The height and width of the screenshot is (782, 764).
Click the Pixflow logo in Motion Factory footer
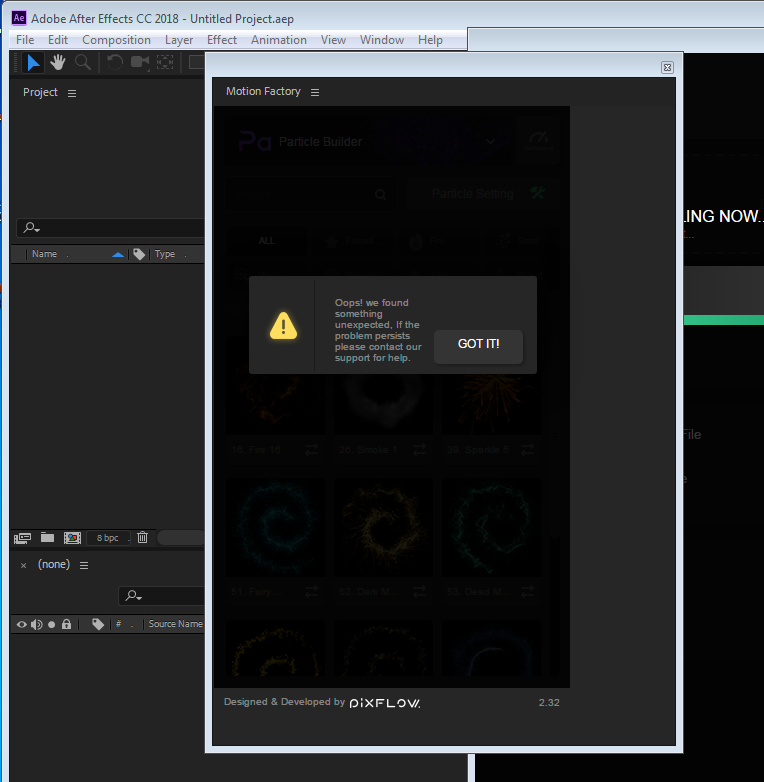(x=384, y=703)
